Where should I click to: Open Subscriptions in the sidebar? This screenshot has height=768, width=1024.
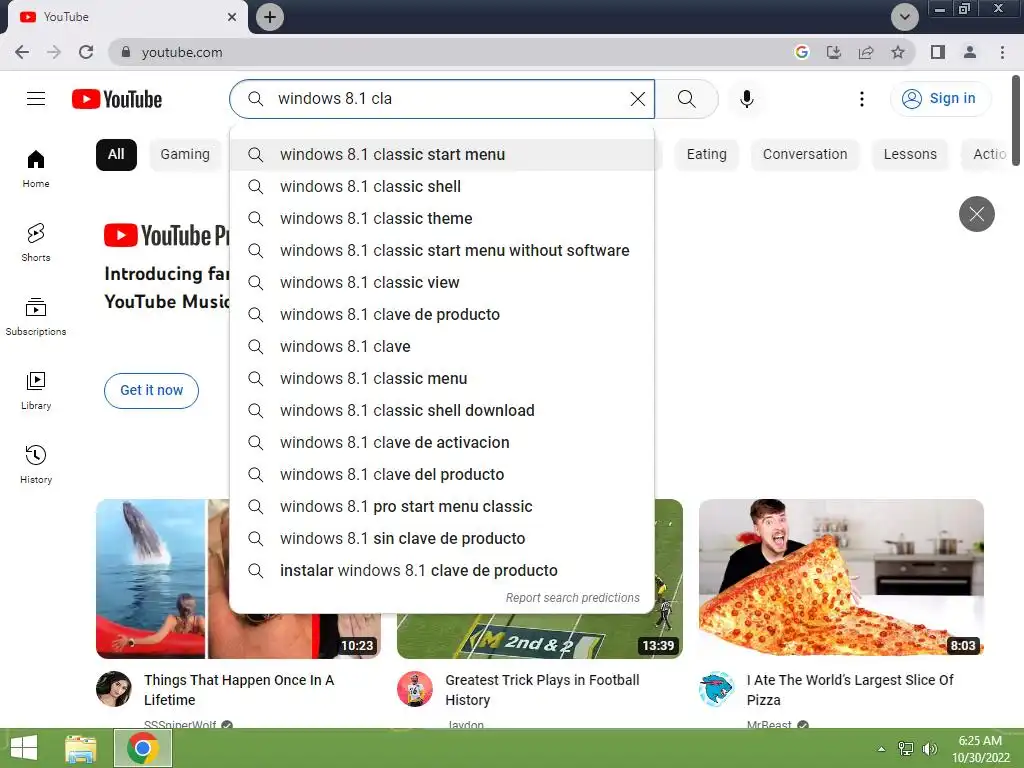[36, 317]
